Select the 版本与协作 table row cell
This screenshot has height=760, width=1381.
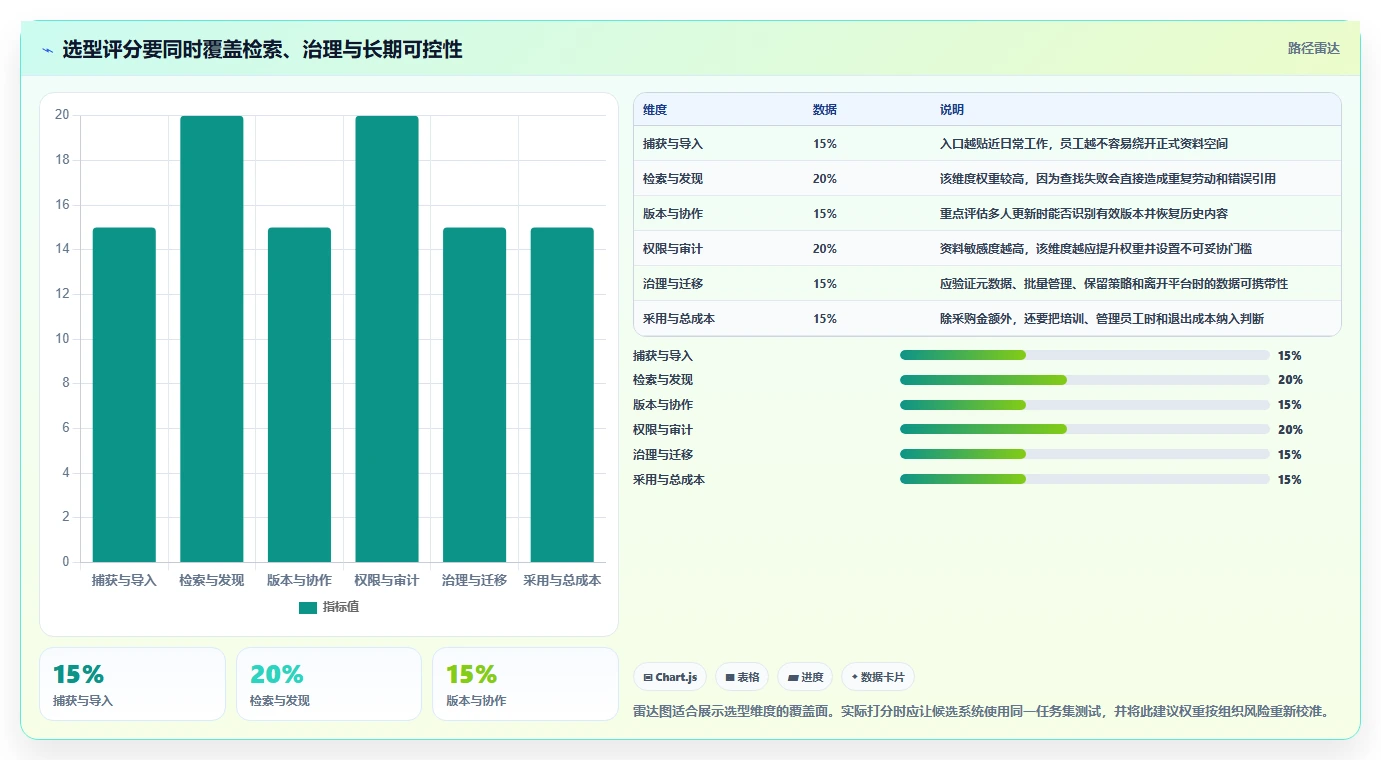click(673, 214)
